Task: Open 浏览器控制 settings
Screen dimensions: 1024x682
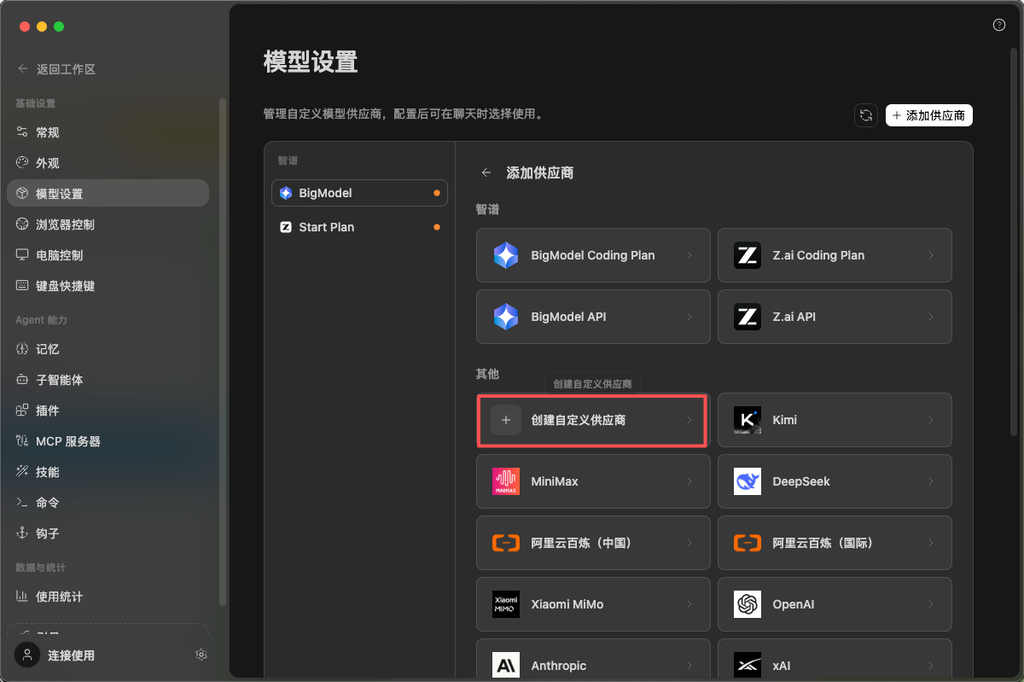Action: point(108,225)
